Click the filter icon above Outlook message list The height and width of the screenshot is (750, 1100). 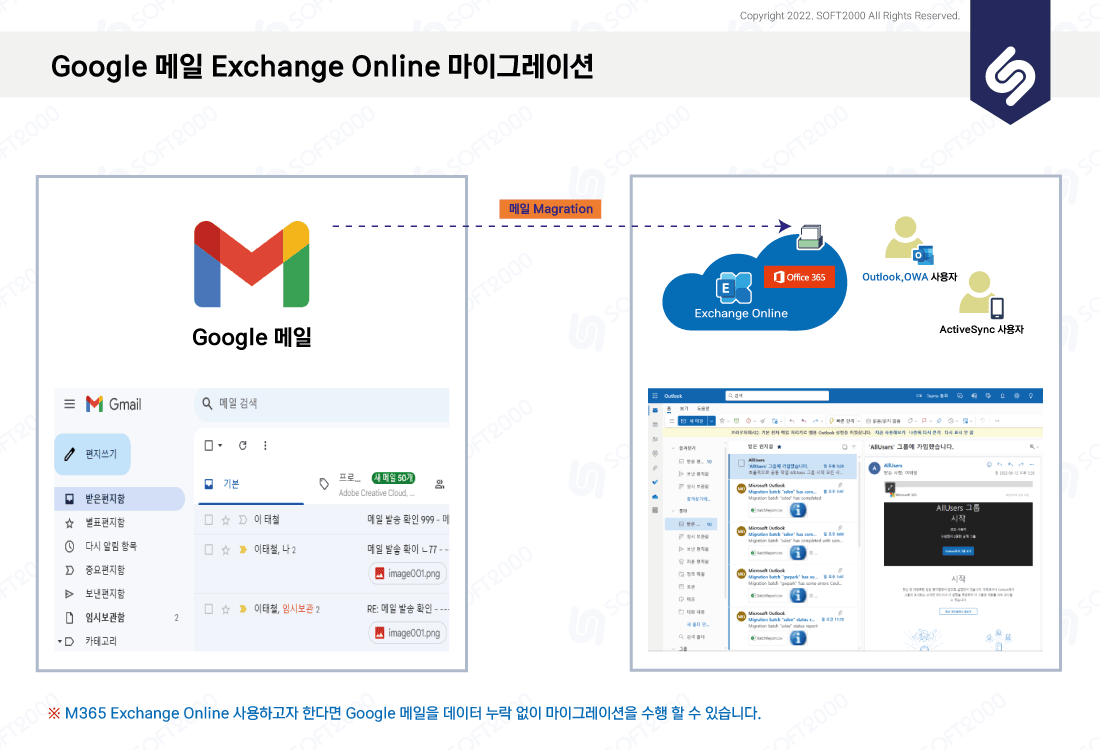click(854, 447)
